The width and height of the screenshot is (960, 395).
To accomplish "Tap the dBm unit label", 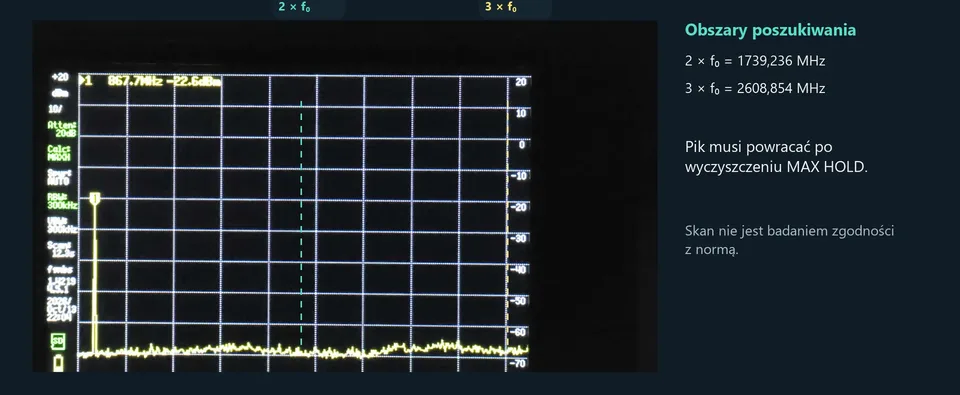I will coord(61,94).
